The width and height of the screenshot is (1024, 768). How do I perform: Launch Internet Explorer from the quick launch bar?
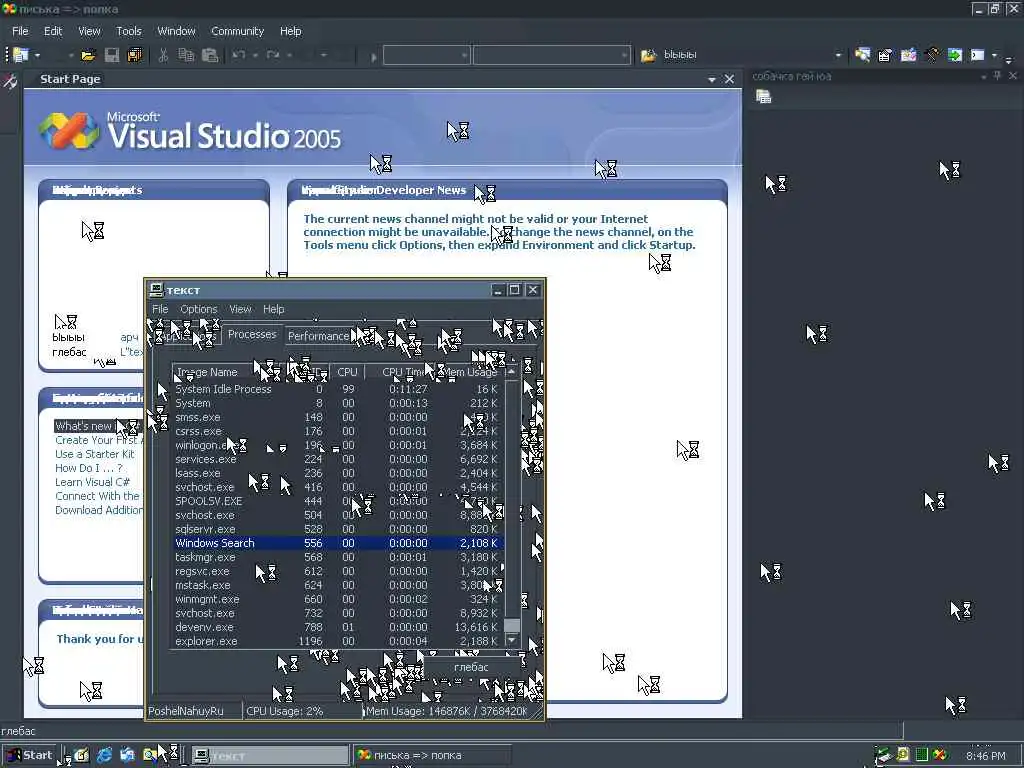(104, 755)
